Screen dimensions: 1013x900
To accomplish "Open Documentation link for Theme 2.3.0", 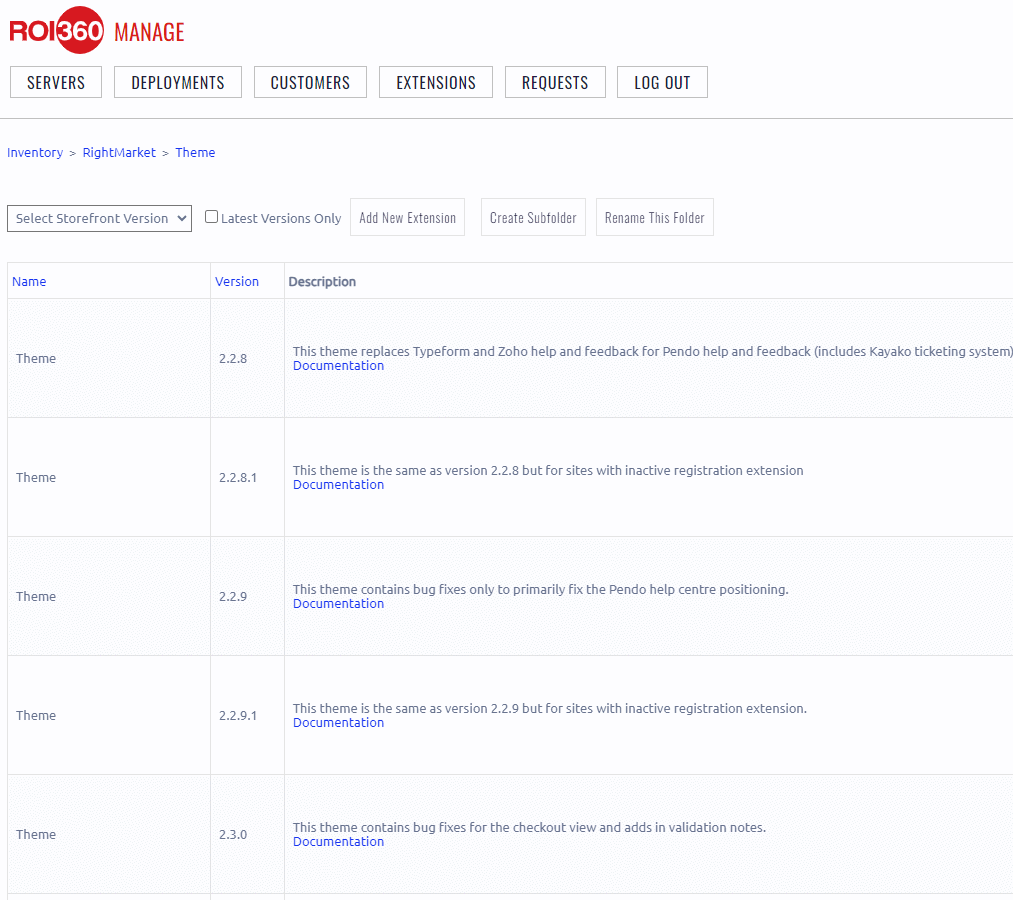I will click(x=338, y=842).
